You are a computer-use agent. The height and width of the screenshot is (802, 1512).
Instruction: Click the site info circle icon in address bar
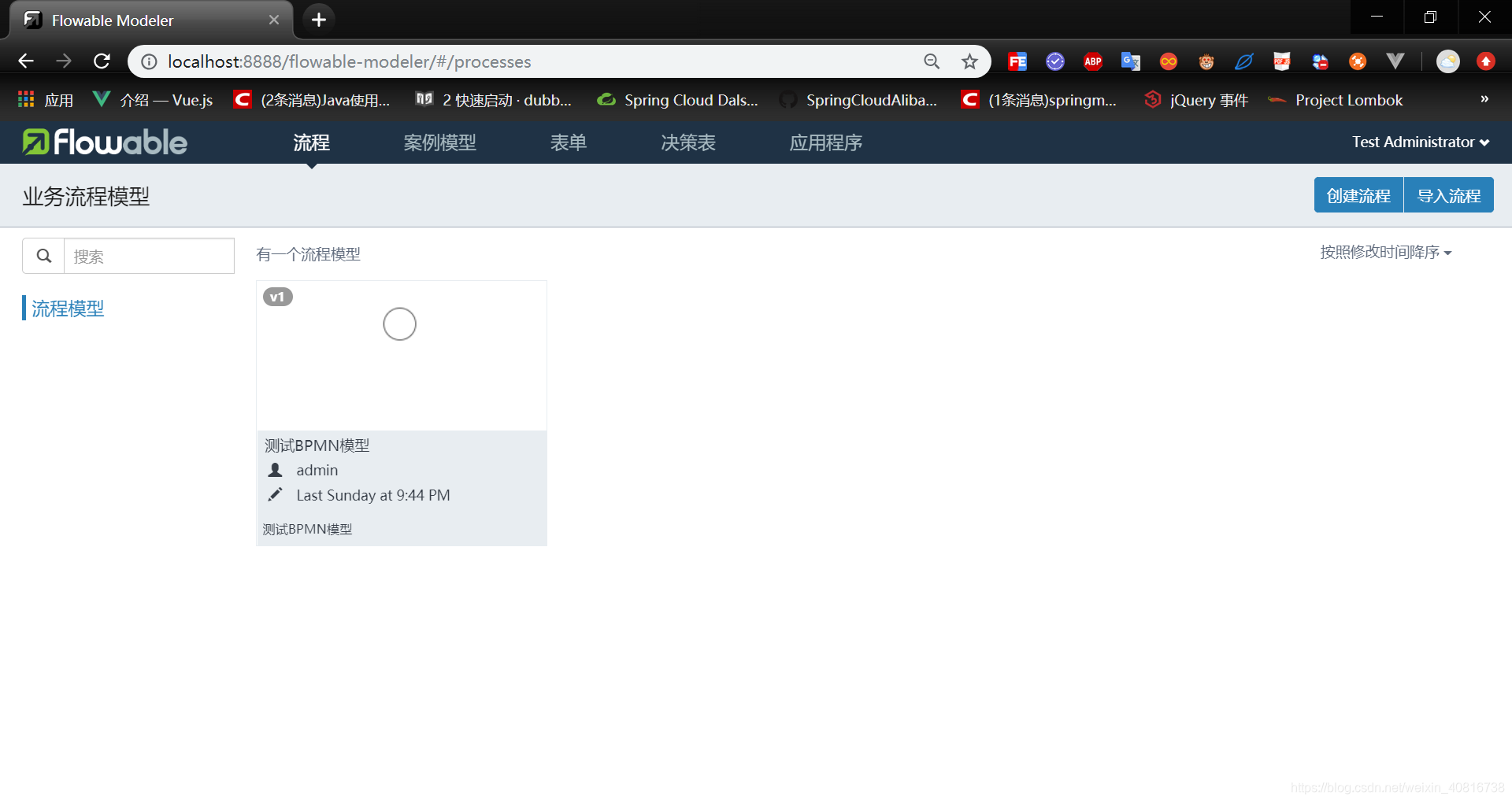[x=148, y=61]
